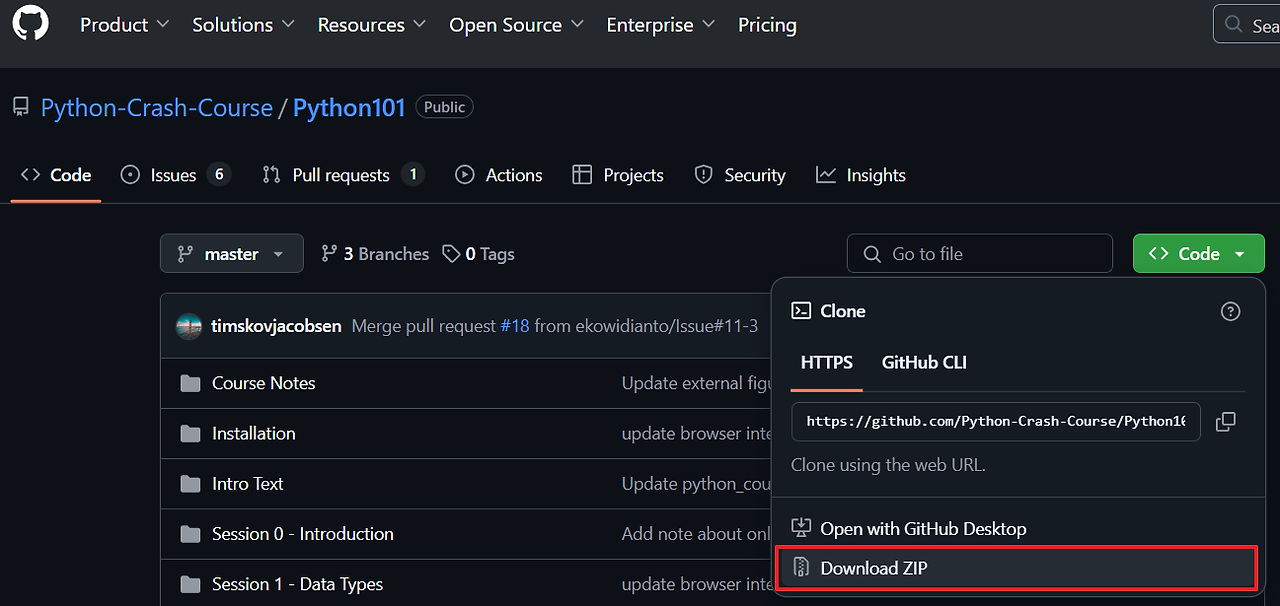Viewport: 1280px width, 606px height.
Task: View the 3 Branches link
Action: [375, 254]
